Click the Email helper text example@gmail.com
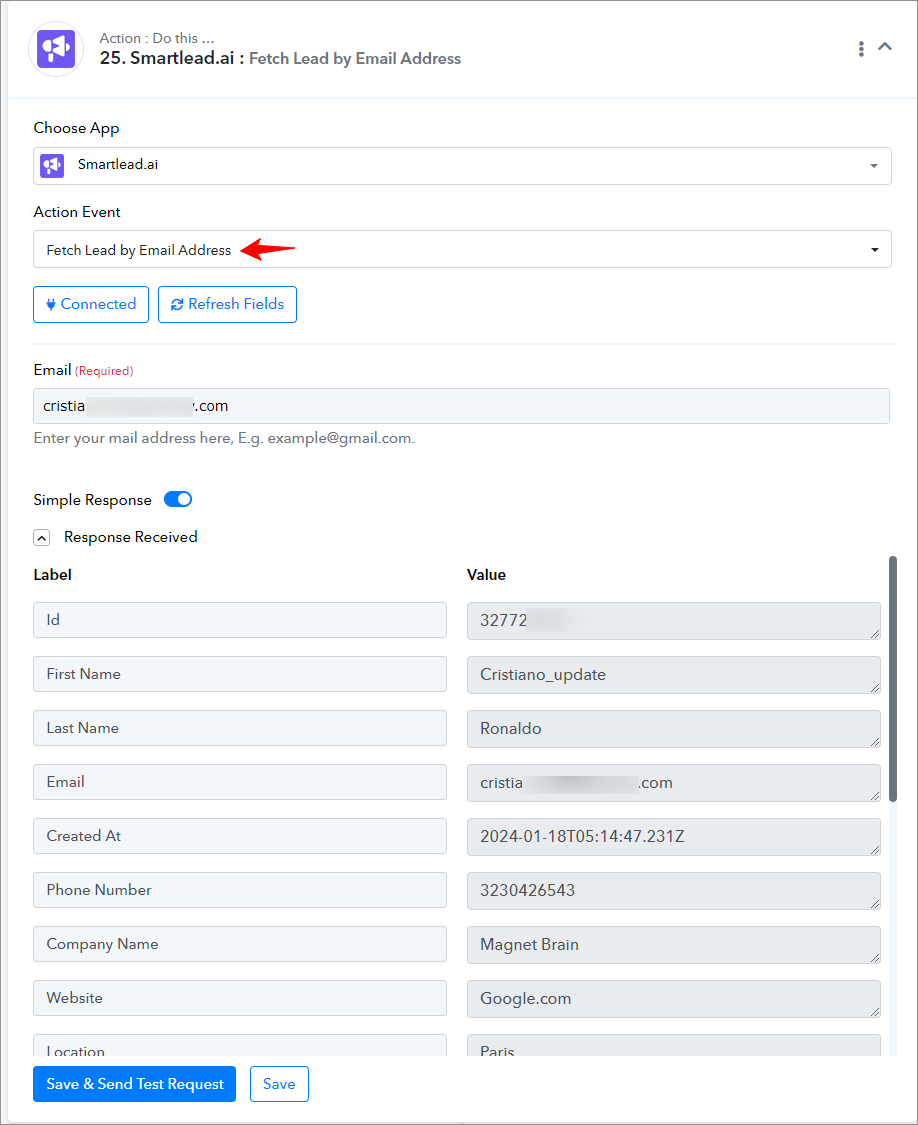Screen dimensions: 918x1125 click(x=339, y=438)
